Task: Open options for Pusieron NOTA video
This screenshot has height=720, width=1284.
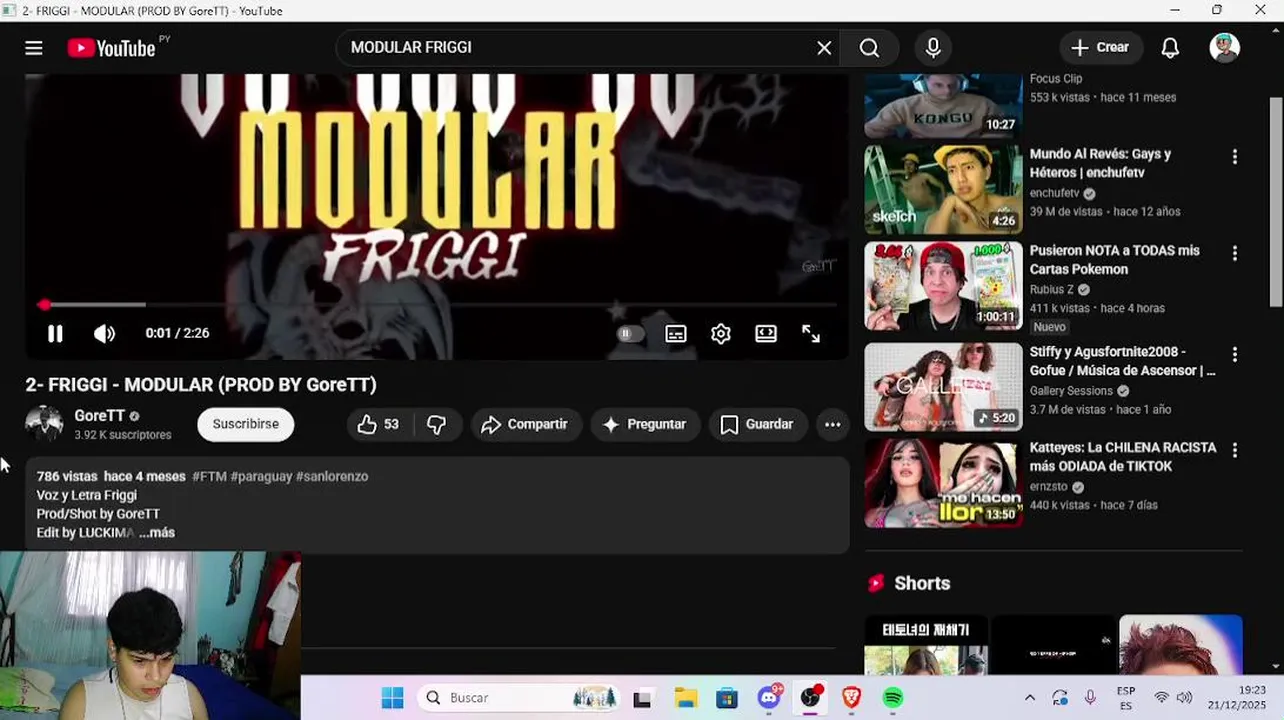Action: tap(1234, 254)
